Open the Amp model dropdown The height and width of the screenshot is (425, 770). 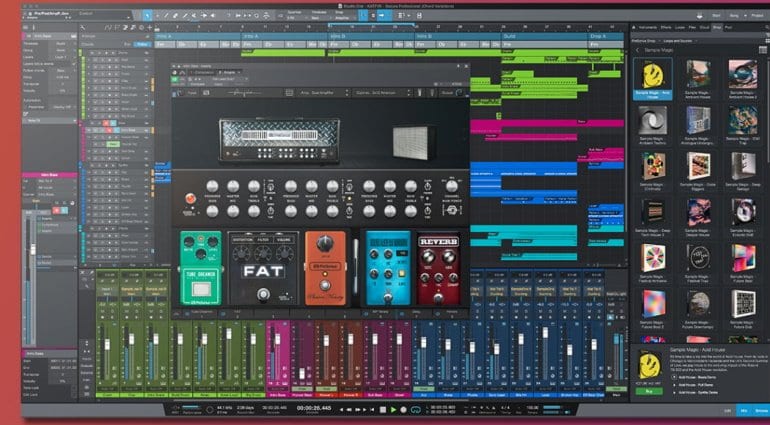click(324, 92)
